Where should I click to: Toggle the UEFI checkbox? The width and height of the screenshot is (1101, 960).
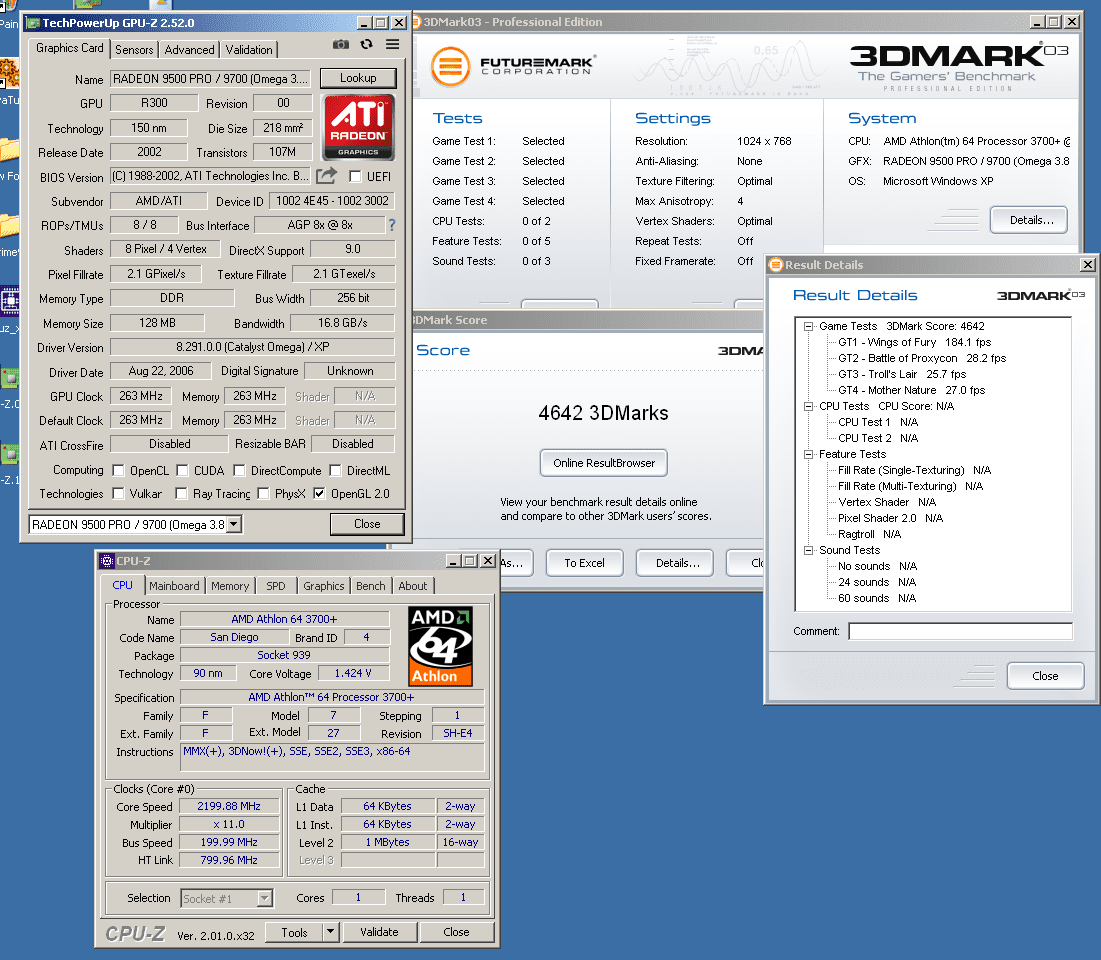pos(355,176)
